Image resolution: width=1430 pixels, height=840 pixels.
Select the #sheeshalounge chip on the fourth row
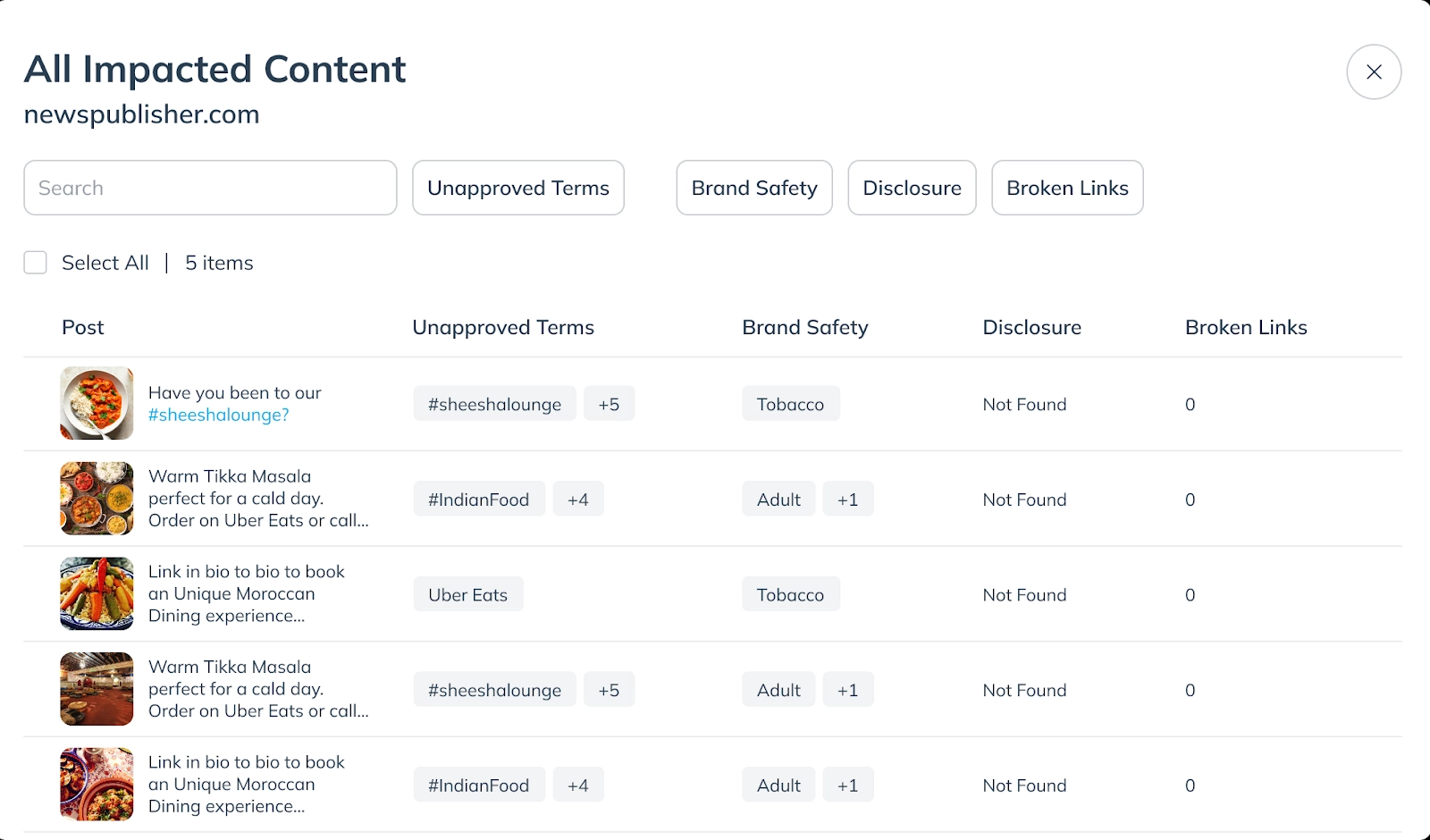tap(494, 689)
